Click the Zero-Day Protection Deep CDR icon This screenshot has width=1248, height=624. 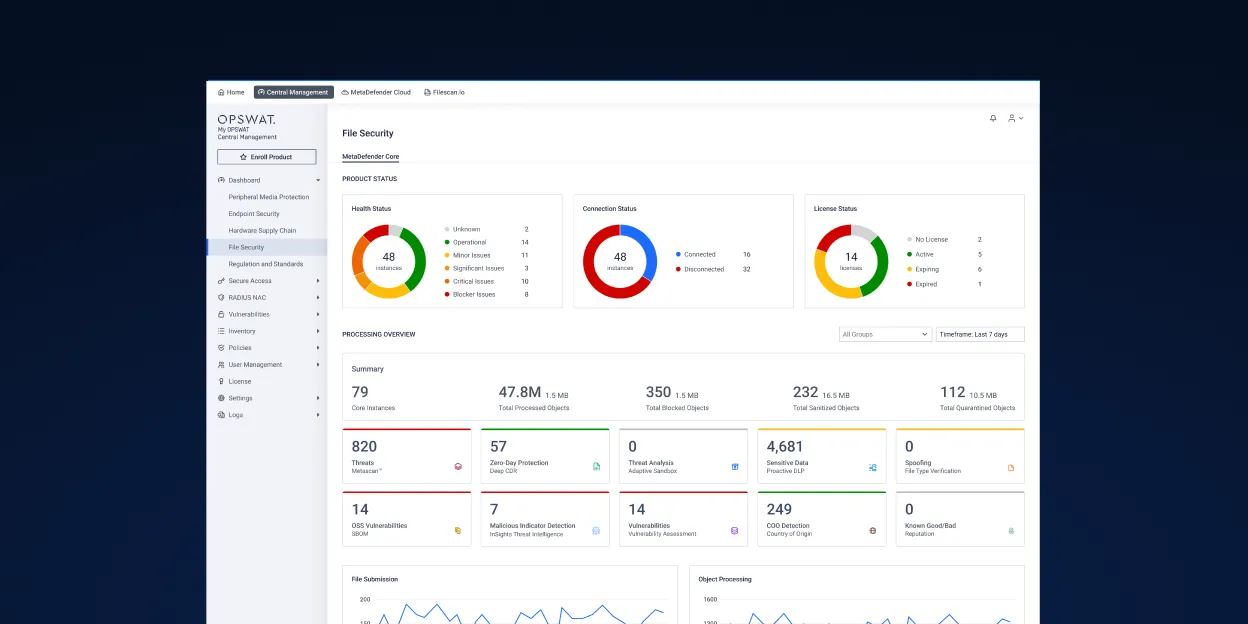pos(597,467)
